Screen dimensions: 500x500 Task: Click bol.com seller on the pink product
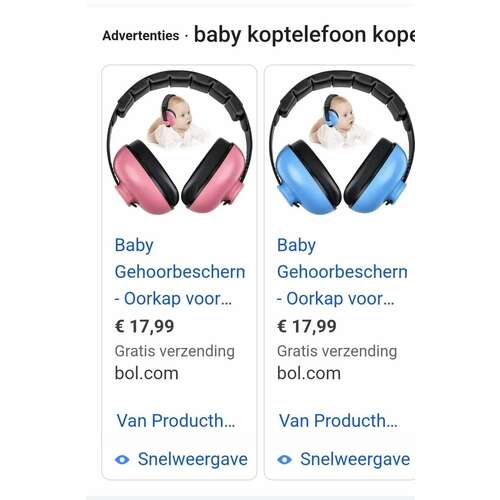point(146,373)
